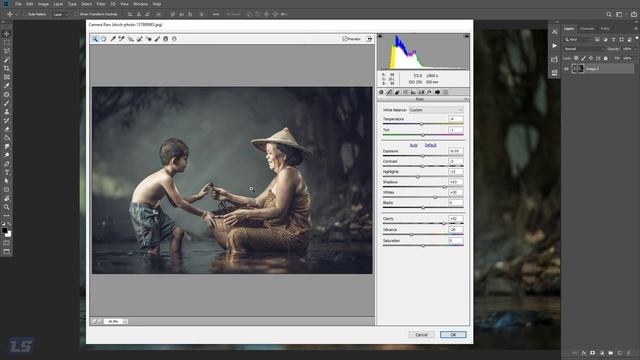Image resolution: width=640 pixels, height=360 pixels.
Task: Open the Image menu
Action: coord(43,4)
